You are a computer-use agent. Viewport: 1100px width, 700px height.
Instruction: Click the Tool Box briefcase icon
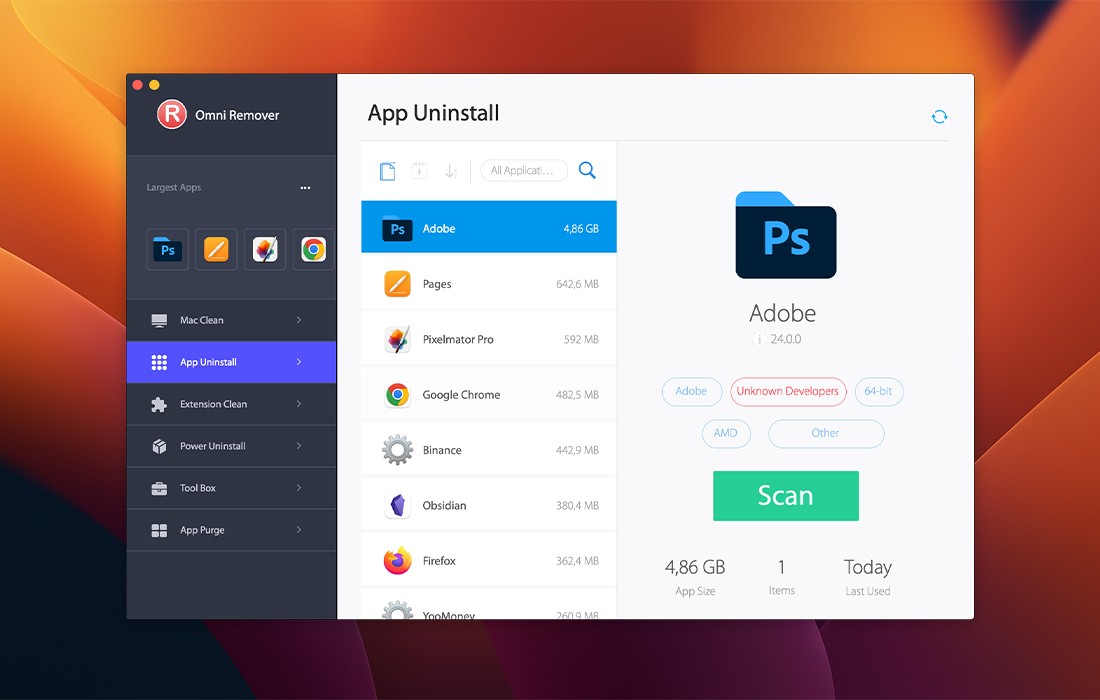click(159, 489)
